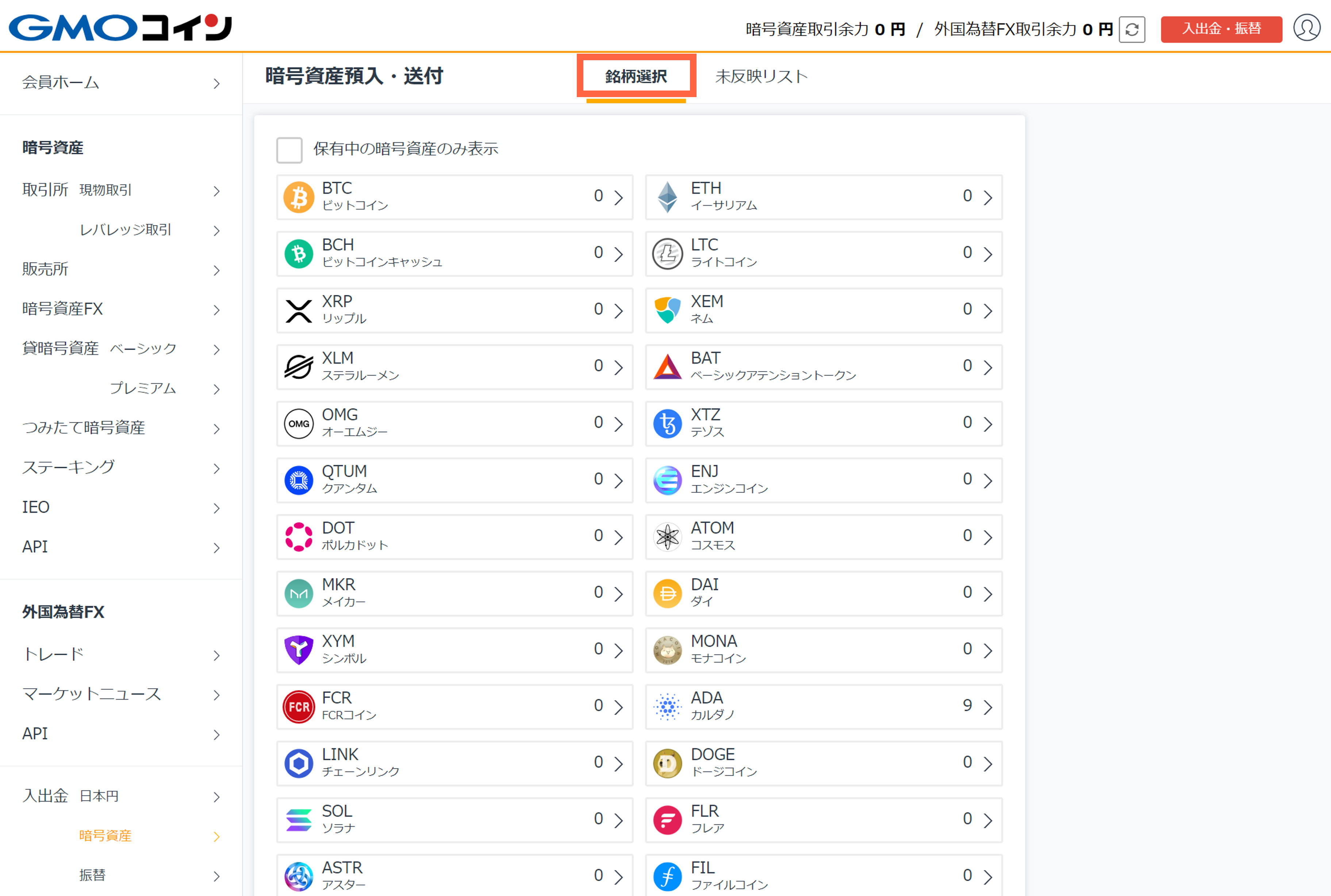Click the Cosmos ATOM icon
Screen dimensions: 1331x896
667,537
